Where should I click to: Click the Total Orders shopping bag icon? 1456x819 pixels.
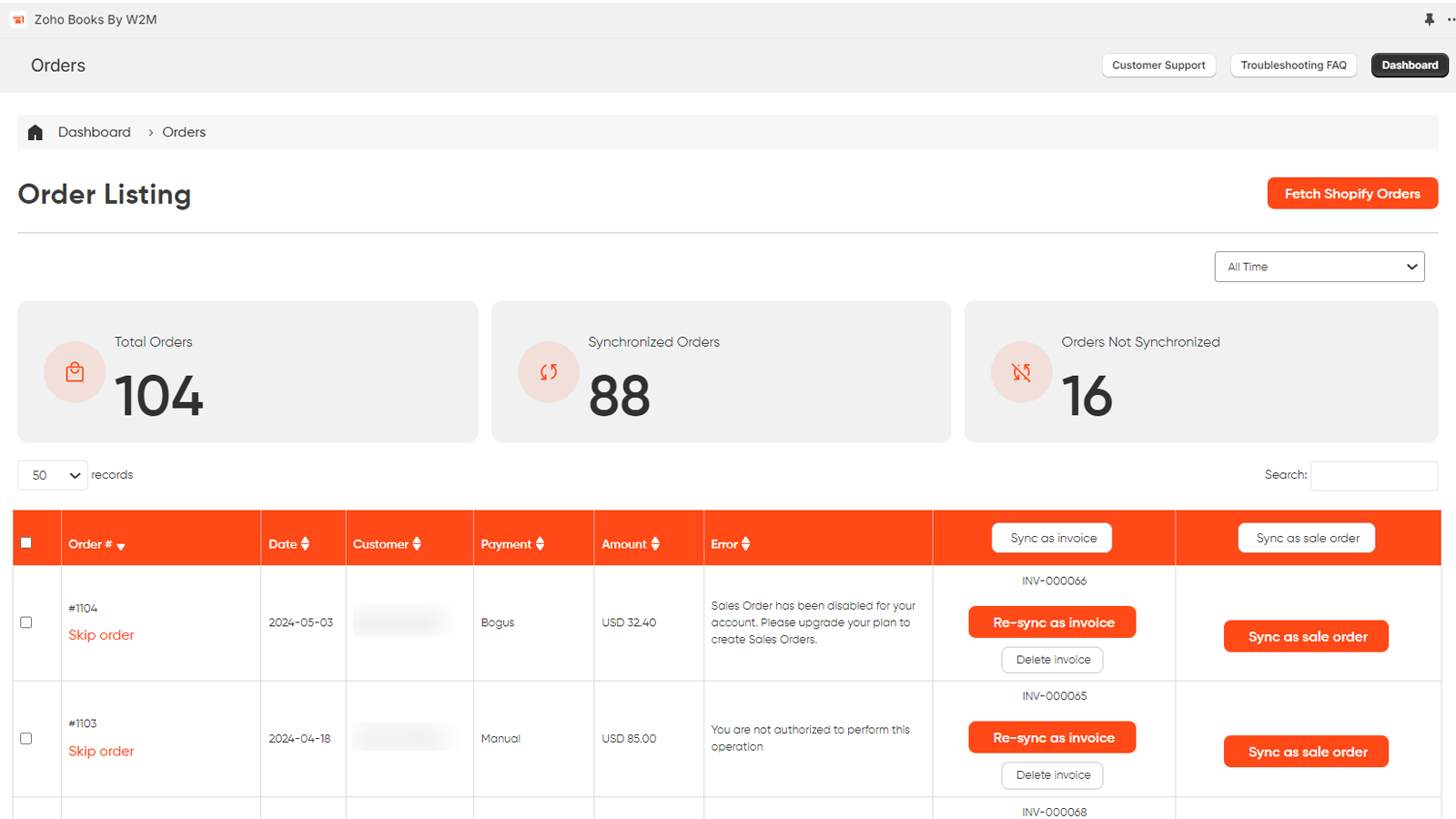pyautogui.click(x=75, y=372)
